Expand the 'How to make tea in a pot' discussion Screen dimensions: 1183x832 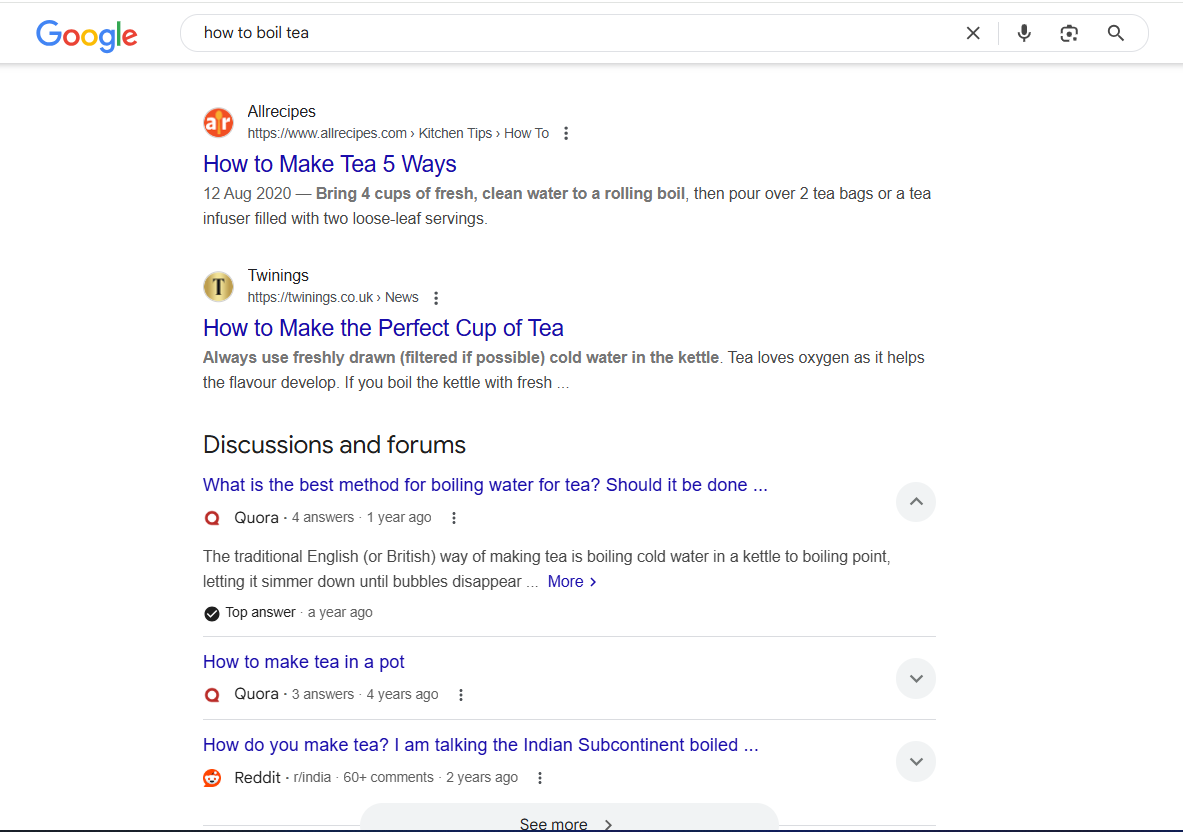click(915, 678)
